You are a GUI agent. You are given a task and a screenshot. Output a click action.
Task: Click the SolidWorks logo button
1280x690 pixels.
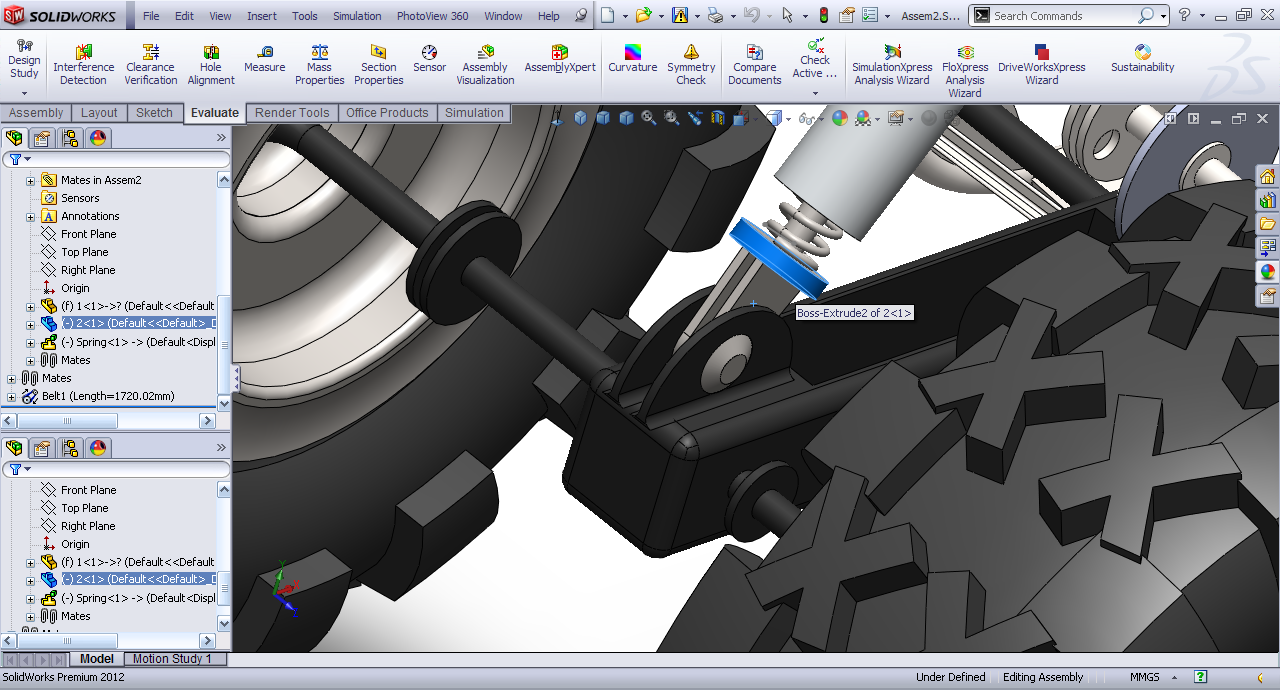coord(60,16)
